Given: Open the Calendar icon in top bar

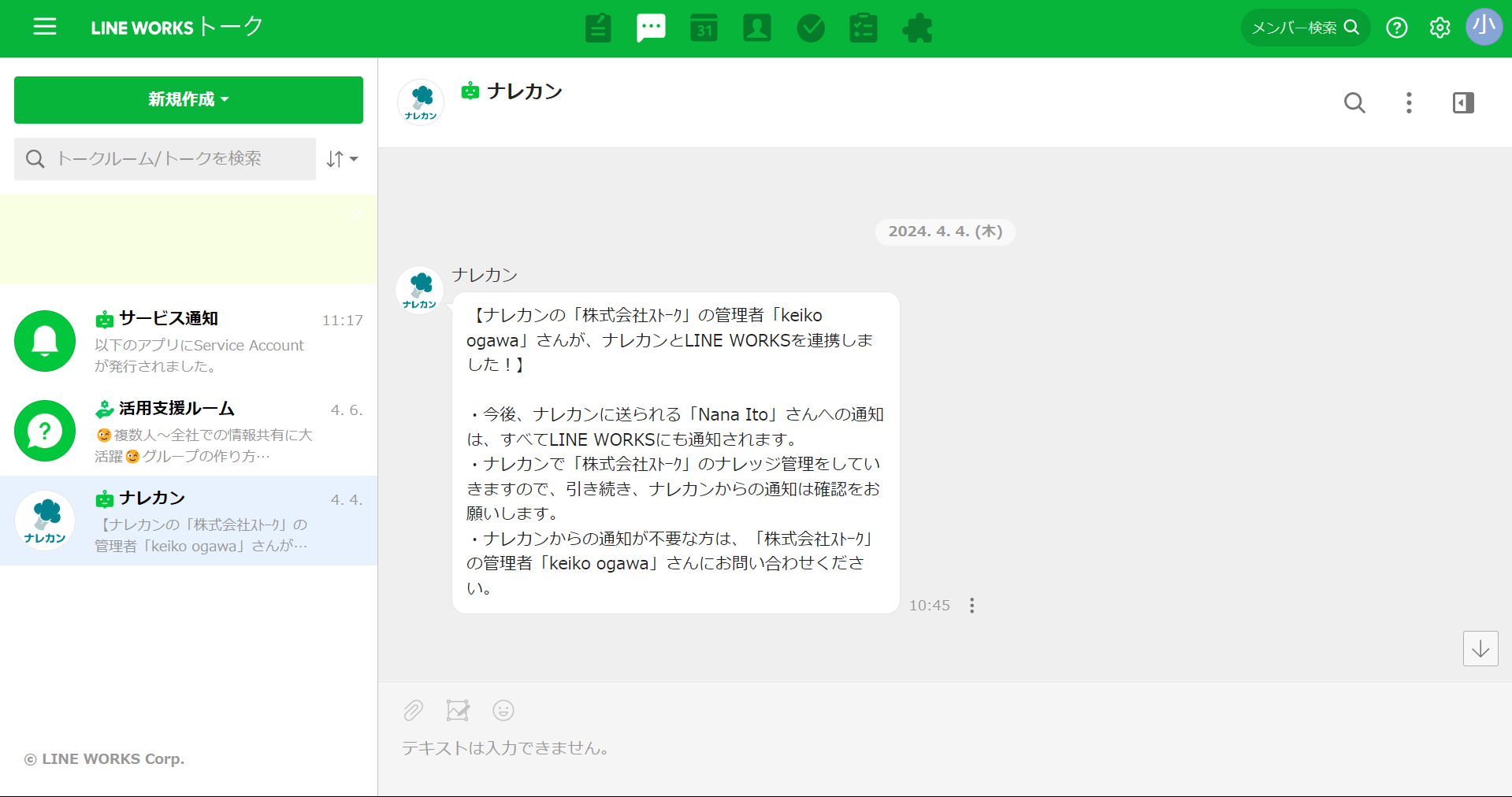Looking at the screenshot, I should (x=704, y=28).
